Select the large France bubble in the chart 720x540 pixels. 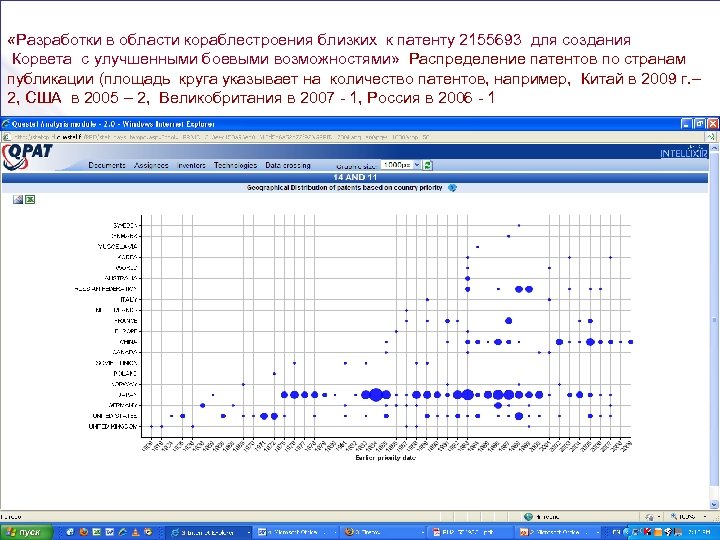508,321
